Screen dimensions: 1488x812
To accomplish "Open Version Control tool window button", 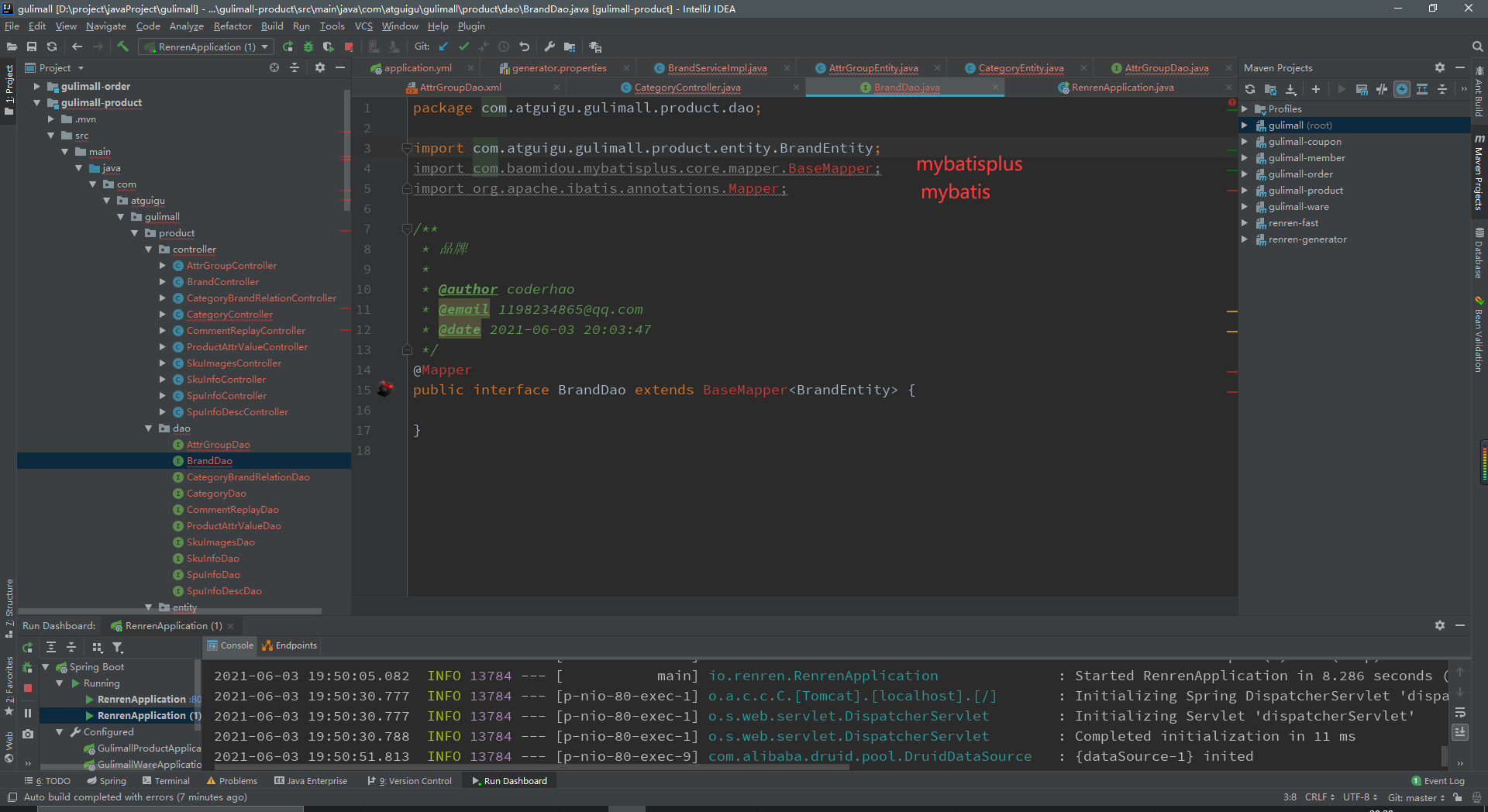I will tap(410, 781).
